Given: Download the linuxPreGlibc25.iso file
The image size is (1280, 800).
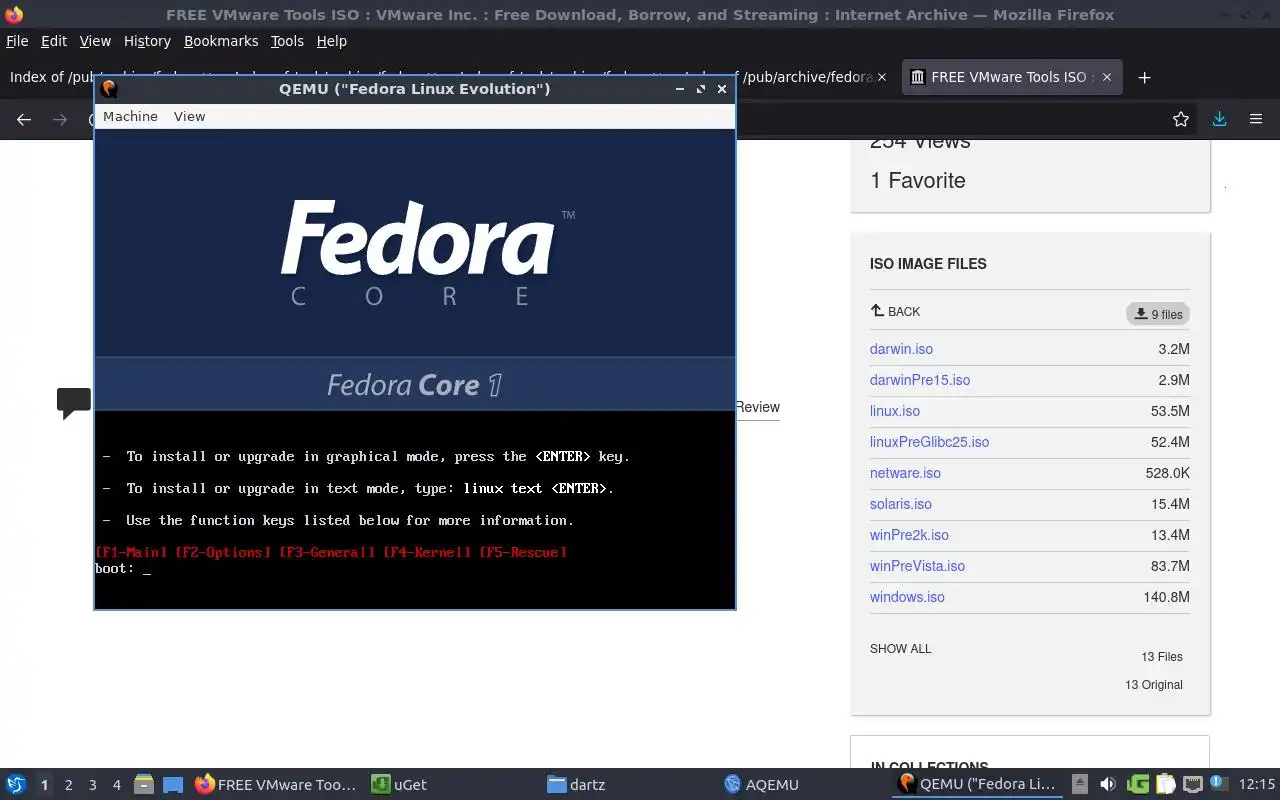Looking at the screenshot, I should 929,442.
